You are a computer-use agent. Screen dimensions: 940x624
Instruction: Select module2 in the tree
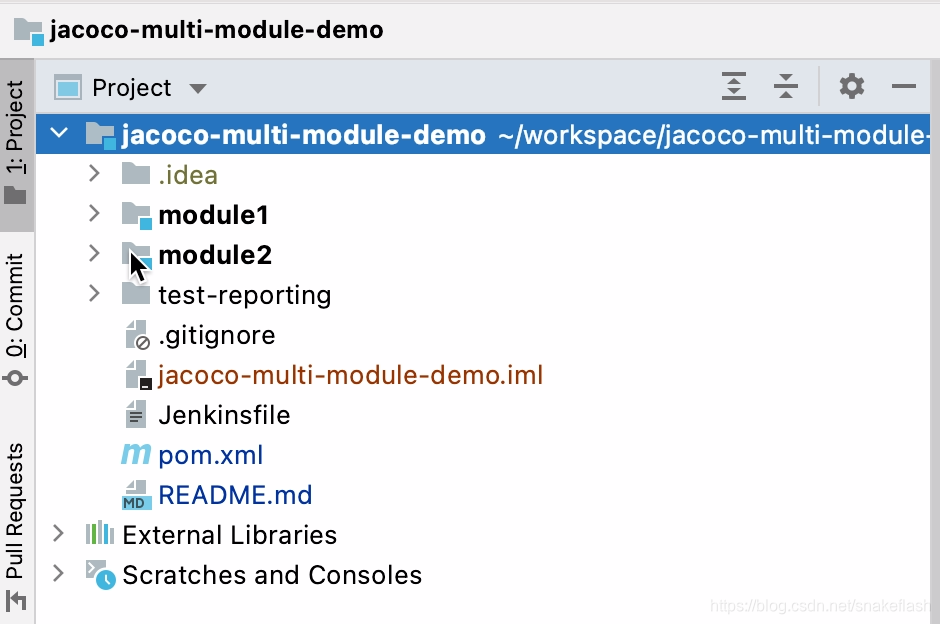tap(215, 255)
